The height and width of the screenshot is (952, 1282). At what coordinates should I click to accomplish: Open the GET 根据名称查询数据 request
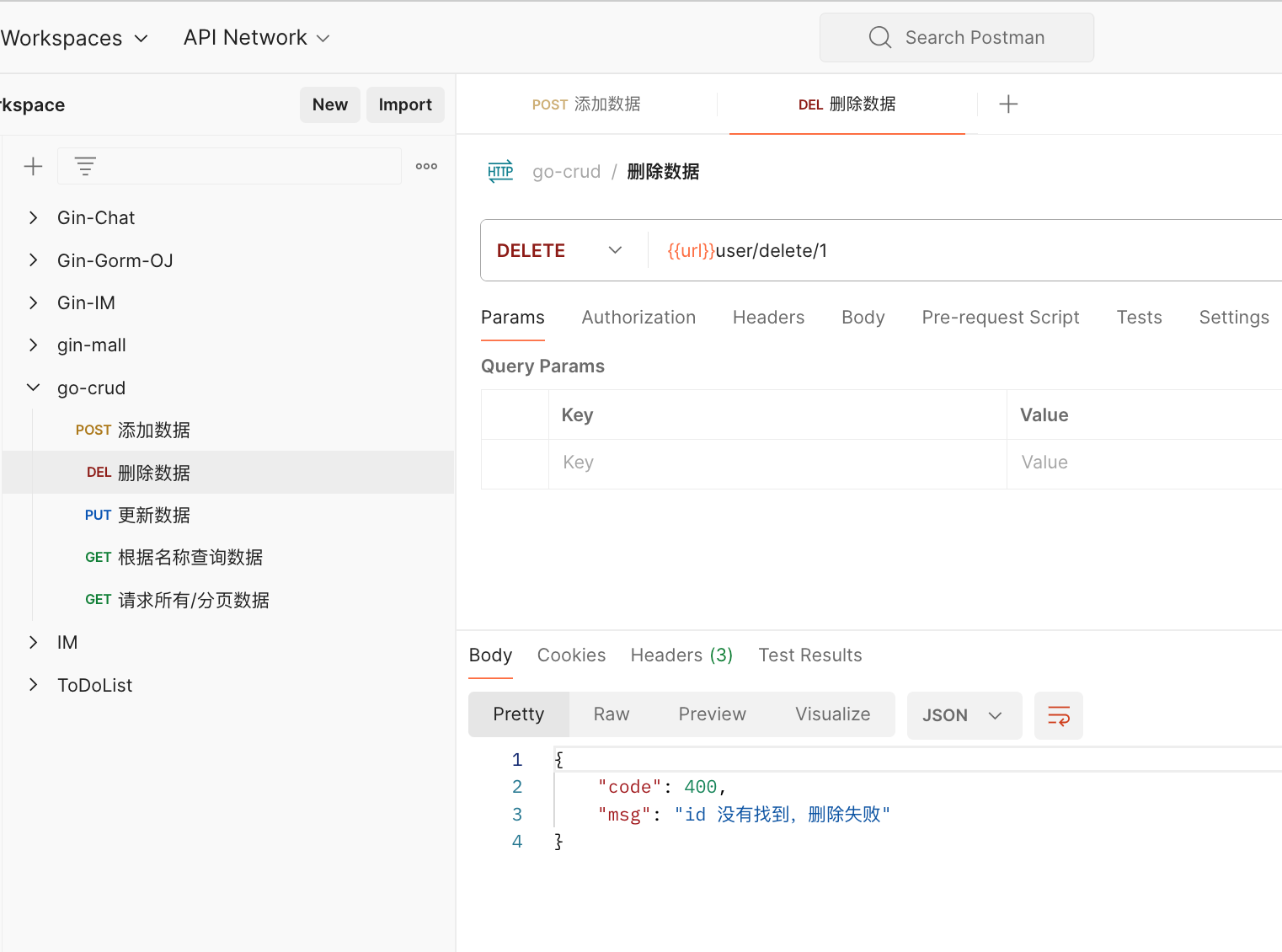coord(228,558)
